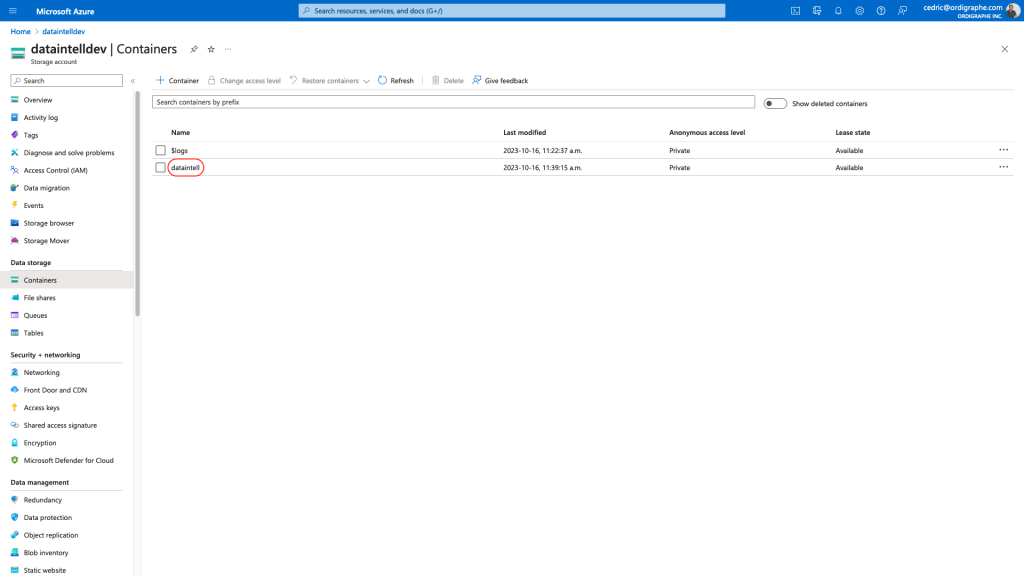Select the $logs container checkbox
The width and height of the screenshot is (1024, 576).
[161, 151]
